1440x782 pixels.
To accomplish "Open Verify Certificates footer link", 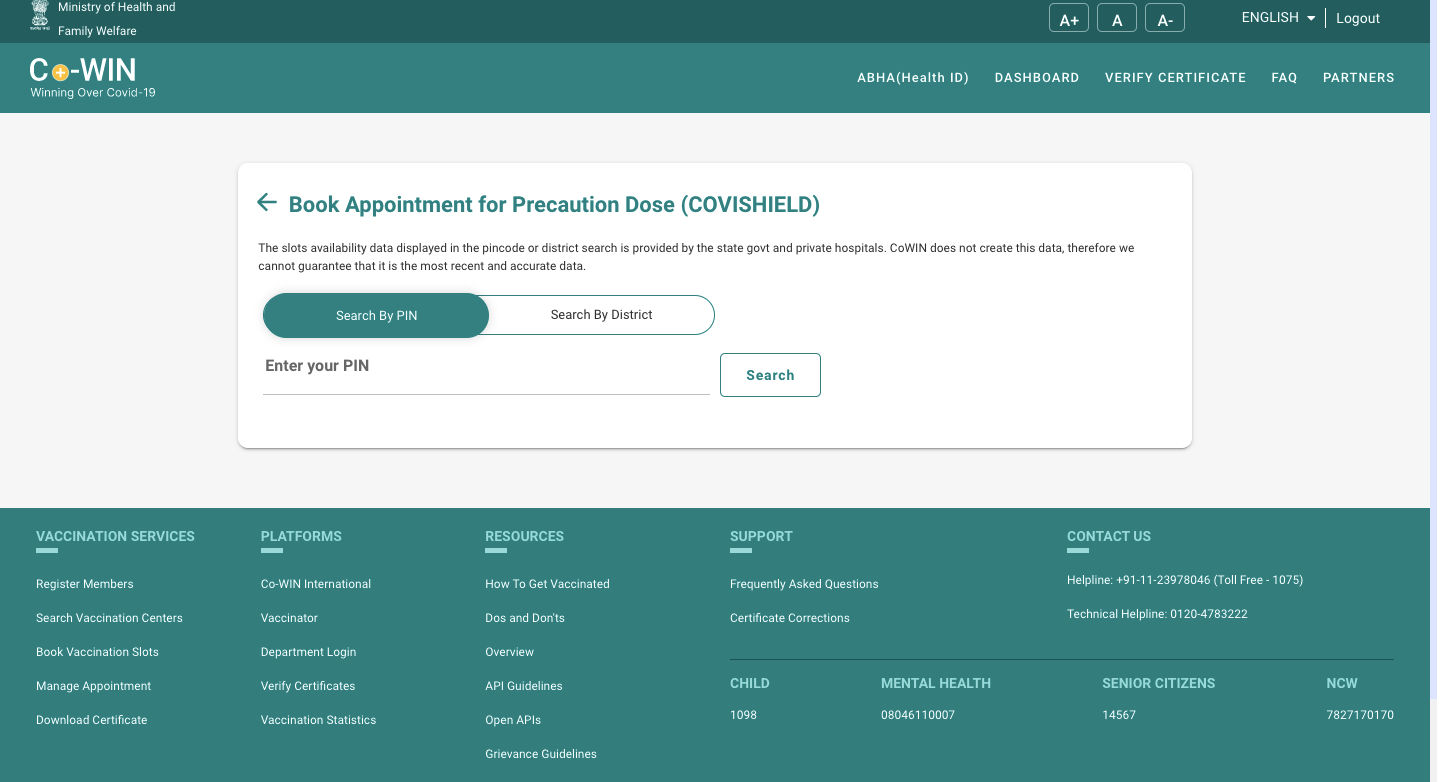I will tap(308, 686).
